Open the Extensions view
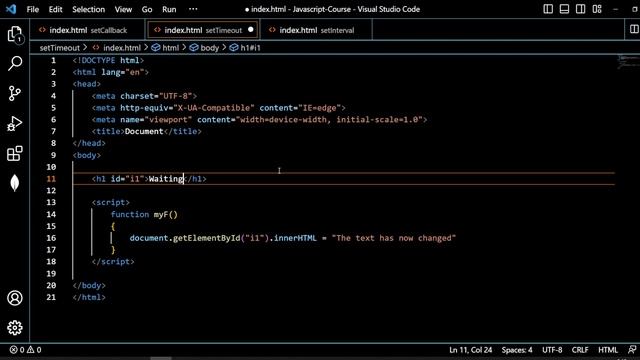Screen dimensions: 640x360 click(x=15, y=153)
